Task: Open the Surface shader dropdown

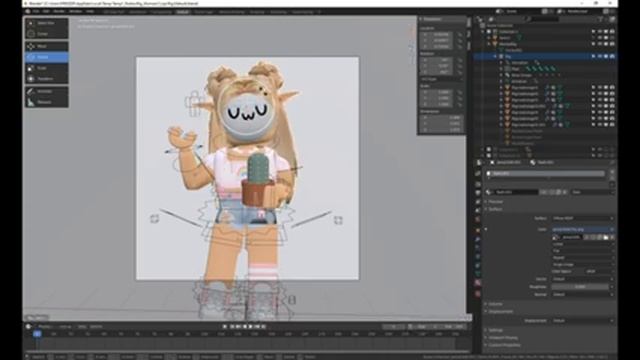Action: tap(582, 218)
